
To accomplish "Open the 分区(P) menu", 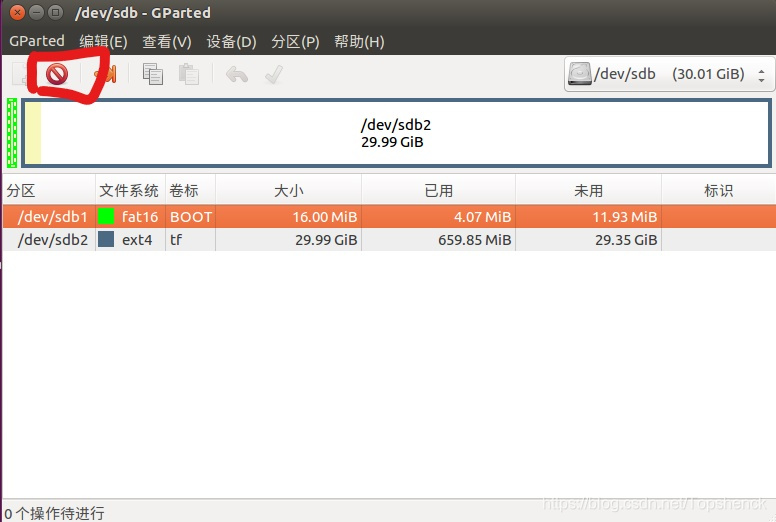I will 295,42.
